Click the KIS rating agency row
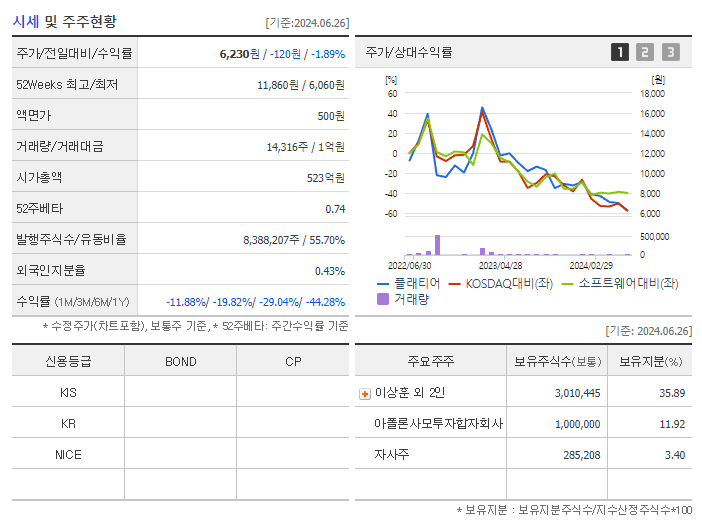 [x=68, y=393]
